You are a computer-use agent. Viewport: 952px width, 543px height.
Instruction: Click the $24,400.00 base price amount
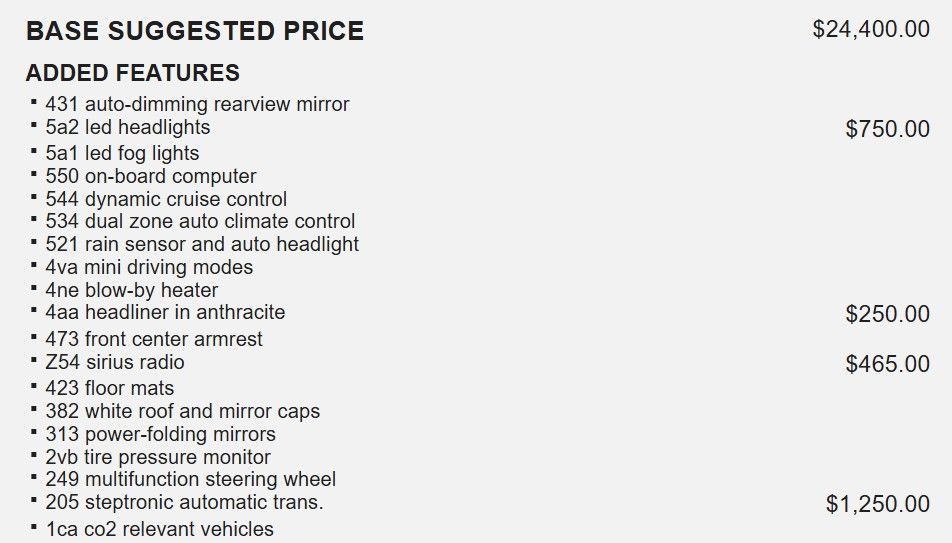pyautogui.click(x=871, y=29)
